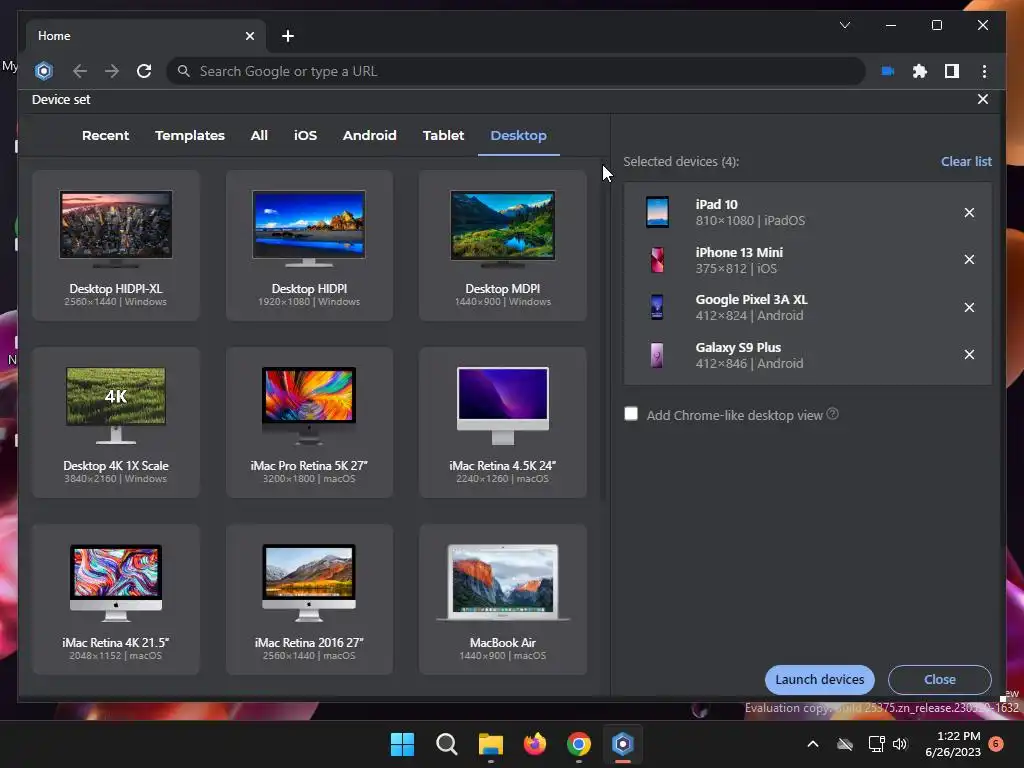Open a new tab with plus icon
Image resolution: width=1024 pixels, height=768 pixels.
coord(288,36)
